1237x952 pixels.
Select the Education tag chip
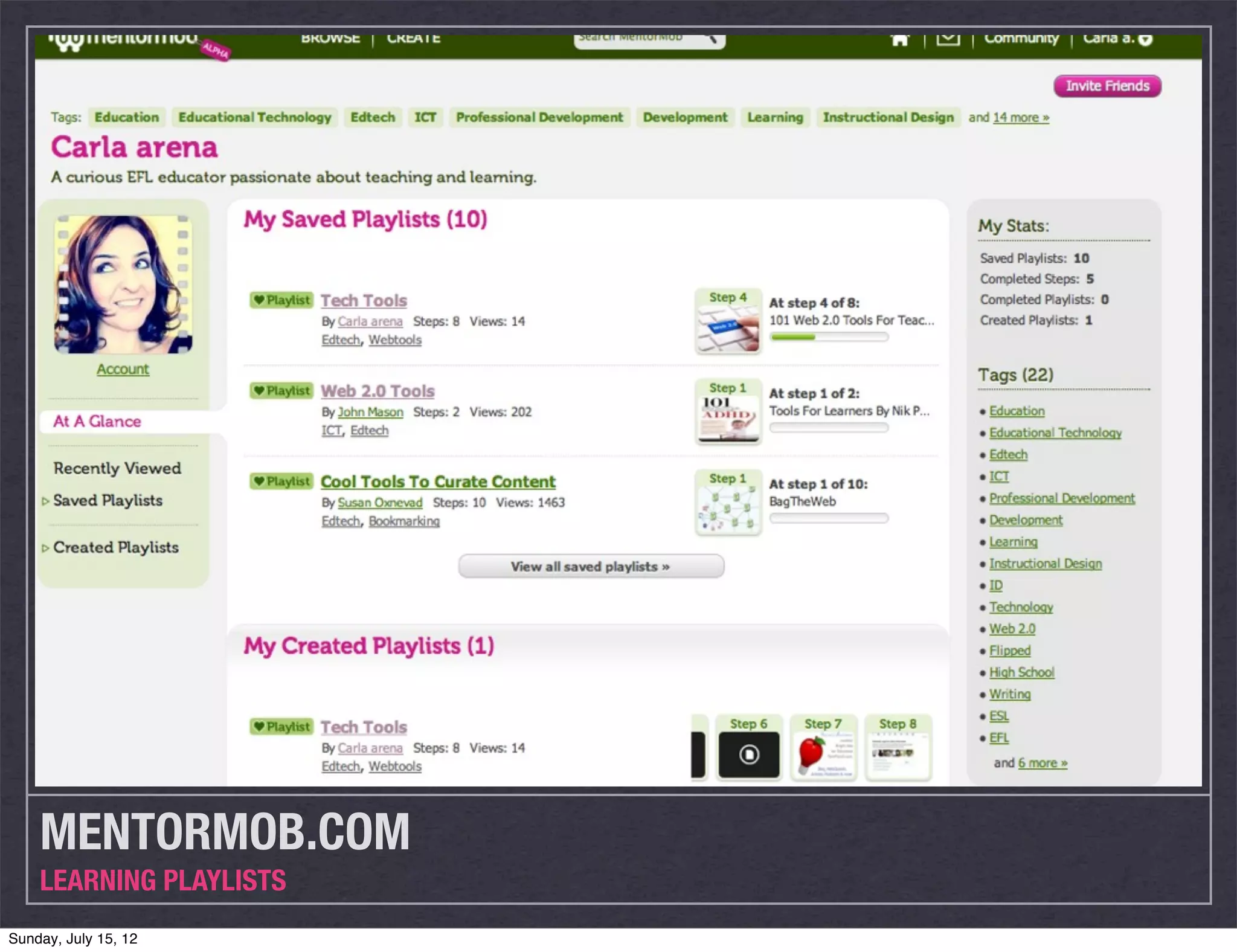(127, 117)
